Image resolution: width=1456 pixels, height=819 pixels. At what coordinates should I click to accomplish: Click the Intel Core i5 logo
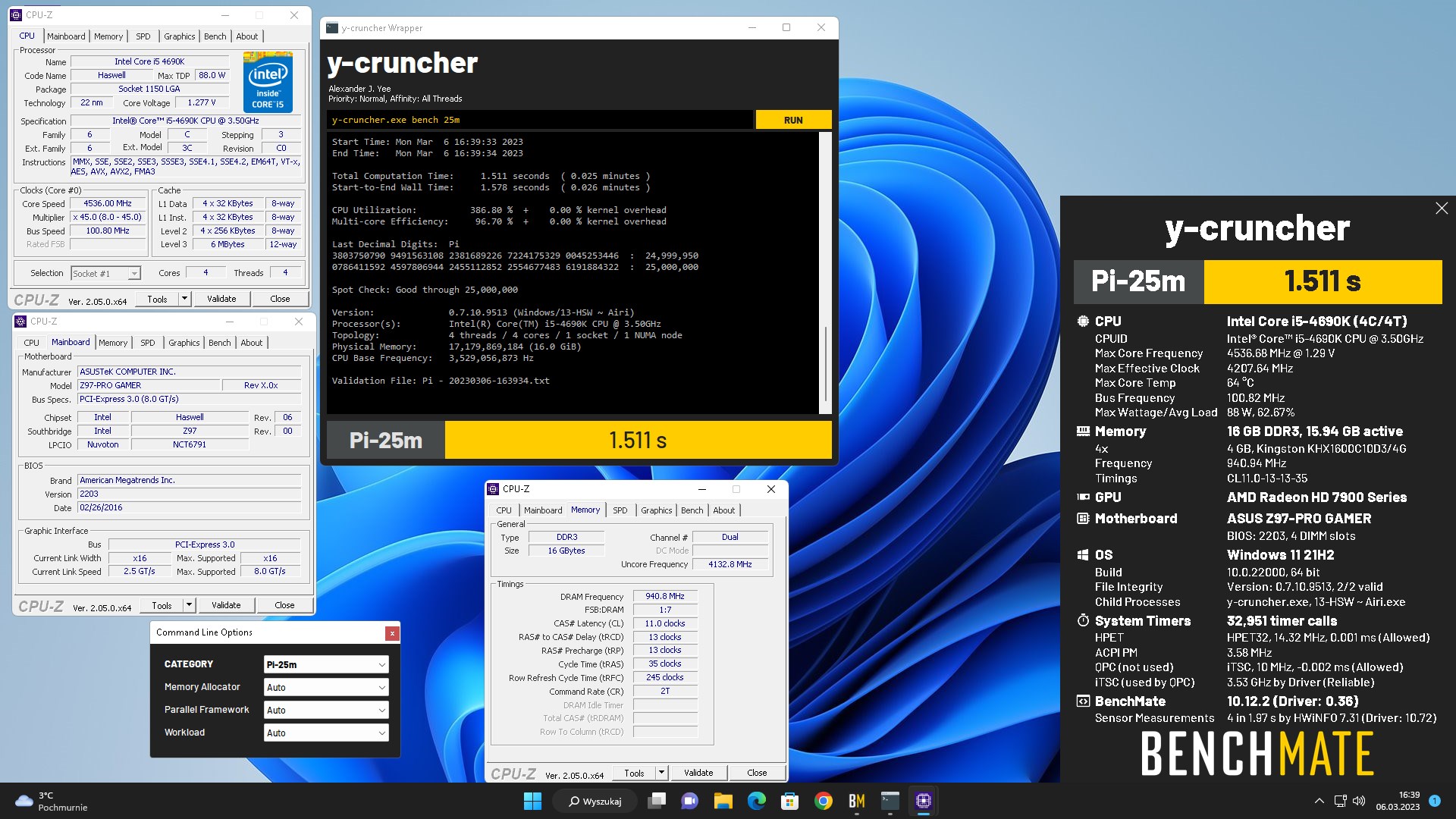tap(268, 82)
